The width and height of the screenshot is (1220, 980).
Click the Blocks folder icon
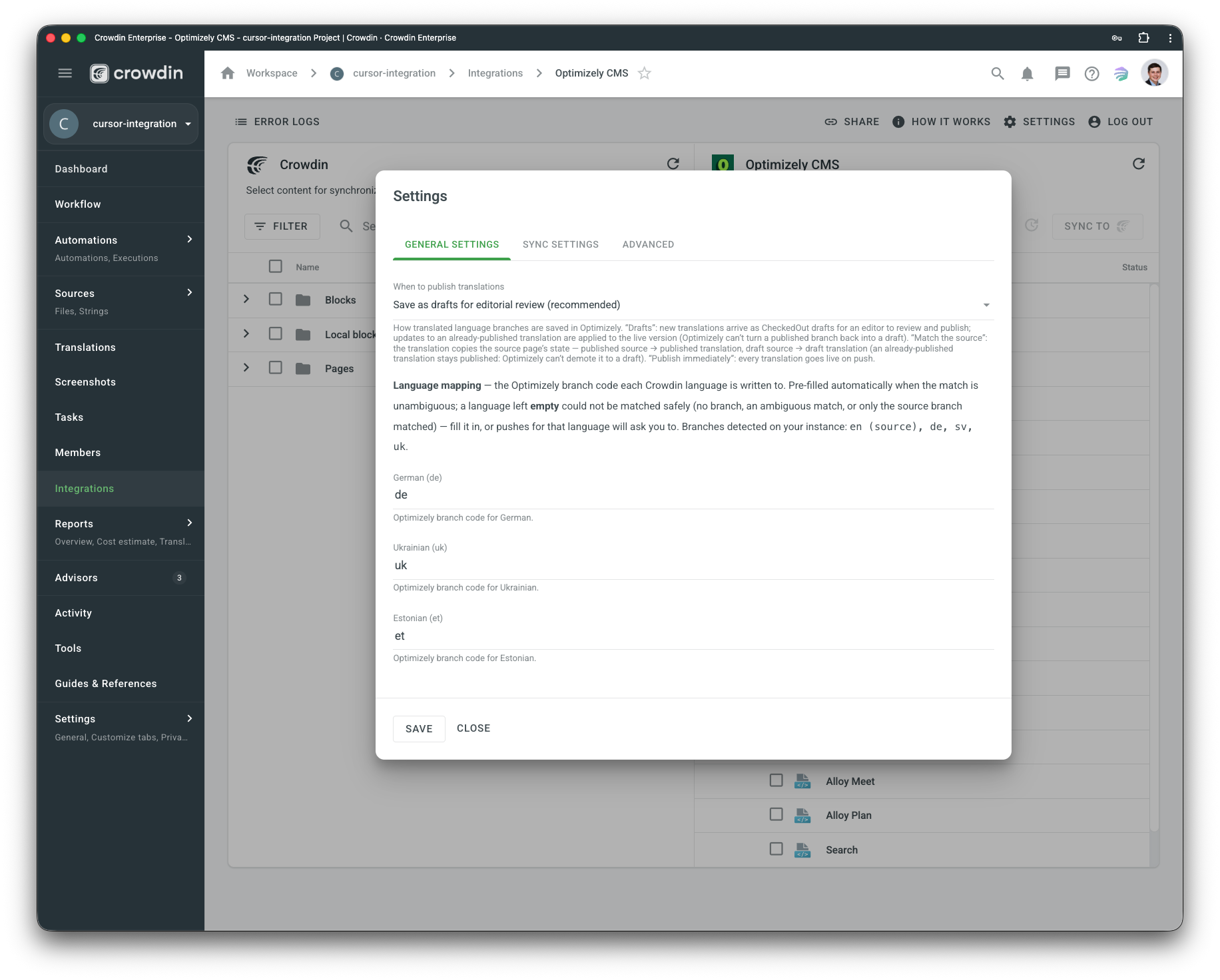click(303, 300)
